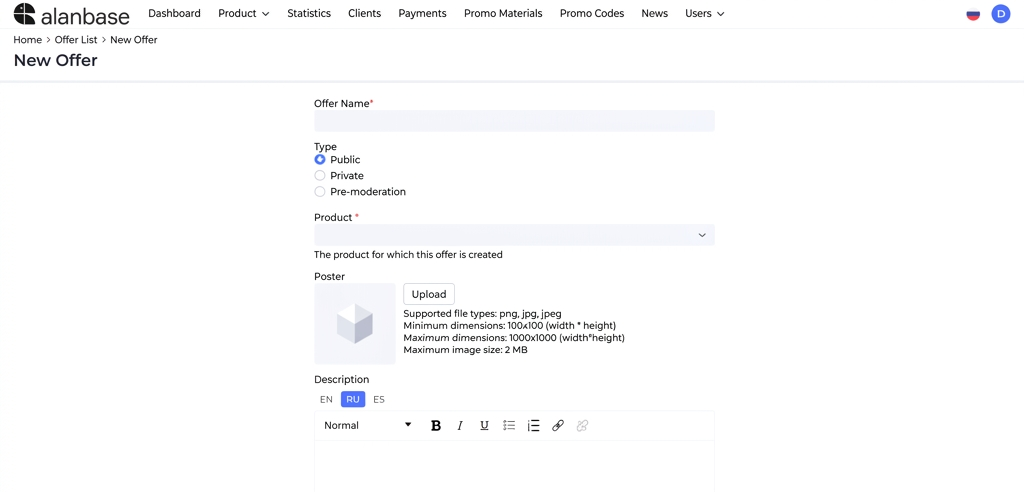Click the New Offer page heading
Viewport: 1024px width, 492px height.
[56, 61]
